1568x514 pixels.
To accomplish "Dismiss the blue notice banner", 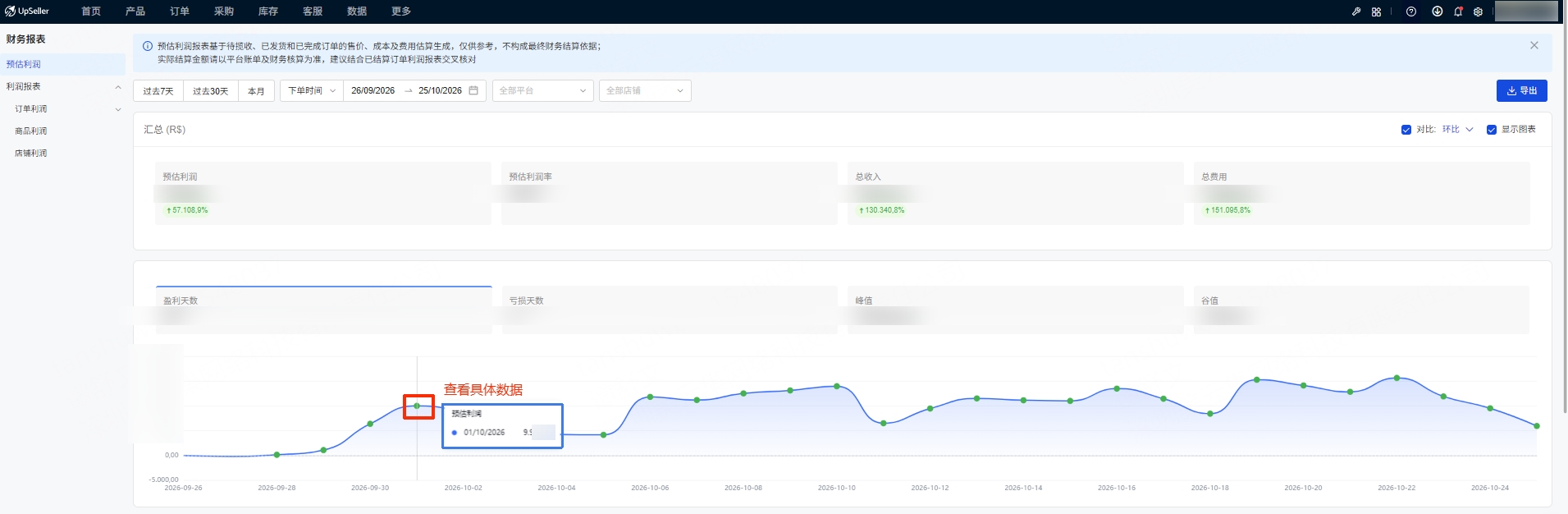I will 1534,45.
